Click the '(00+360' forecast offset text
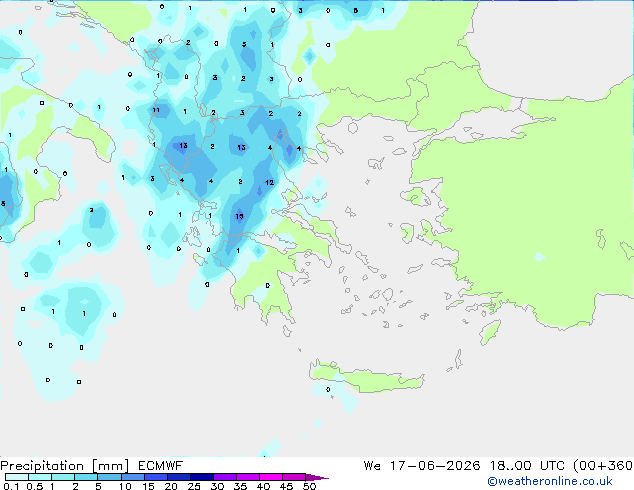 point(603,466)
